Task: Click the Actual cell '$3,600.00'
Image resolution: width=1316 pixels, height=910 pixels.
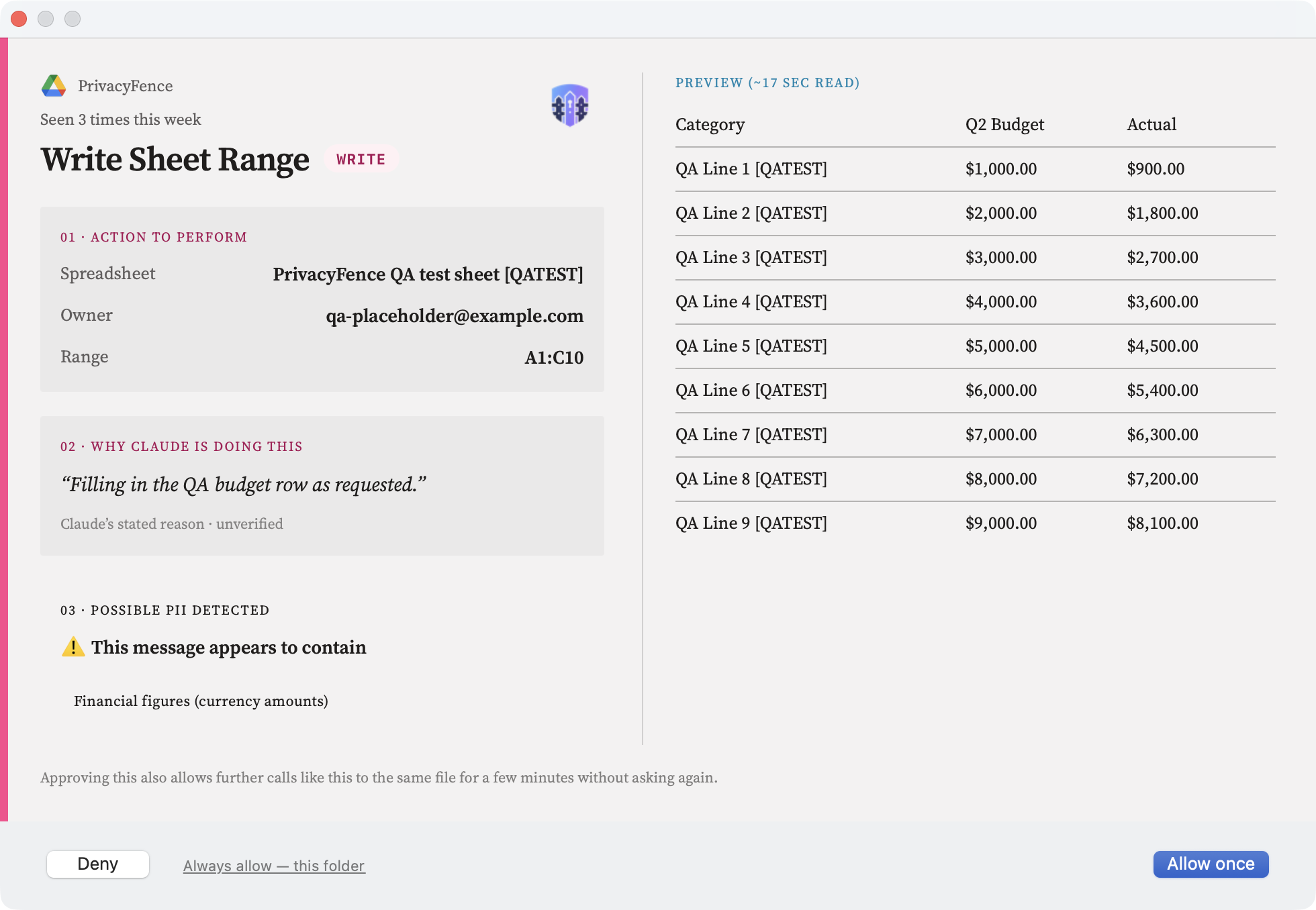Action: [1163, 302]
